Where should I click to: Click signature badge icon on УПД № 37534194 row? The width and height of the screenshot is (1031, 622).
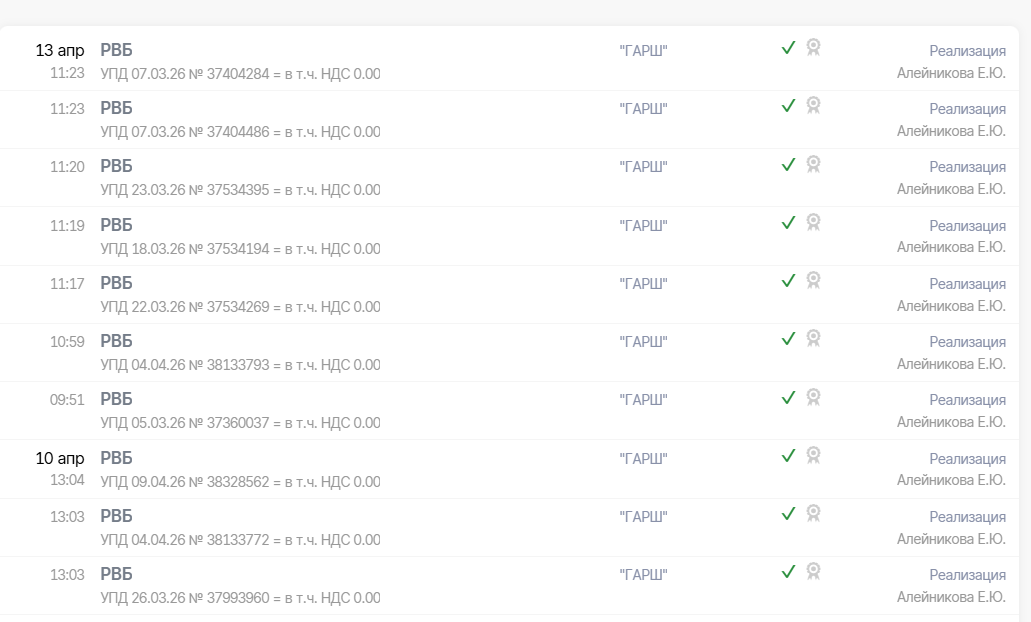(x=814, y=222)
